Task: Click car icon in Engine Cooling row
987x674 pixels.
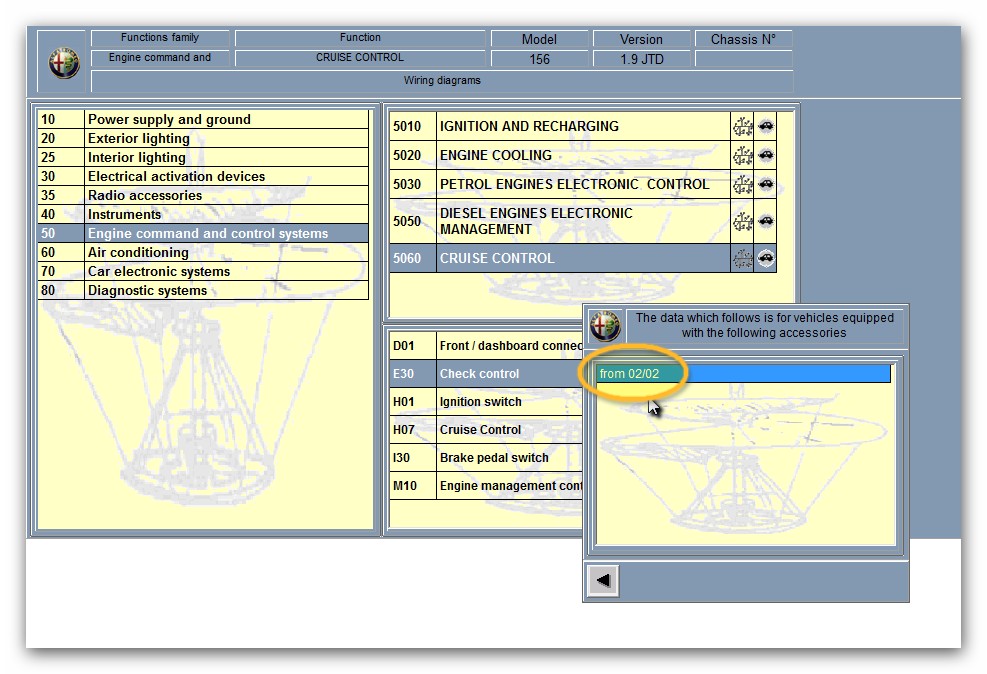Action: 765,155
